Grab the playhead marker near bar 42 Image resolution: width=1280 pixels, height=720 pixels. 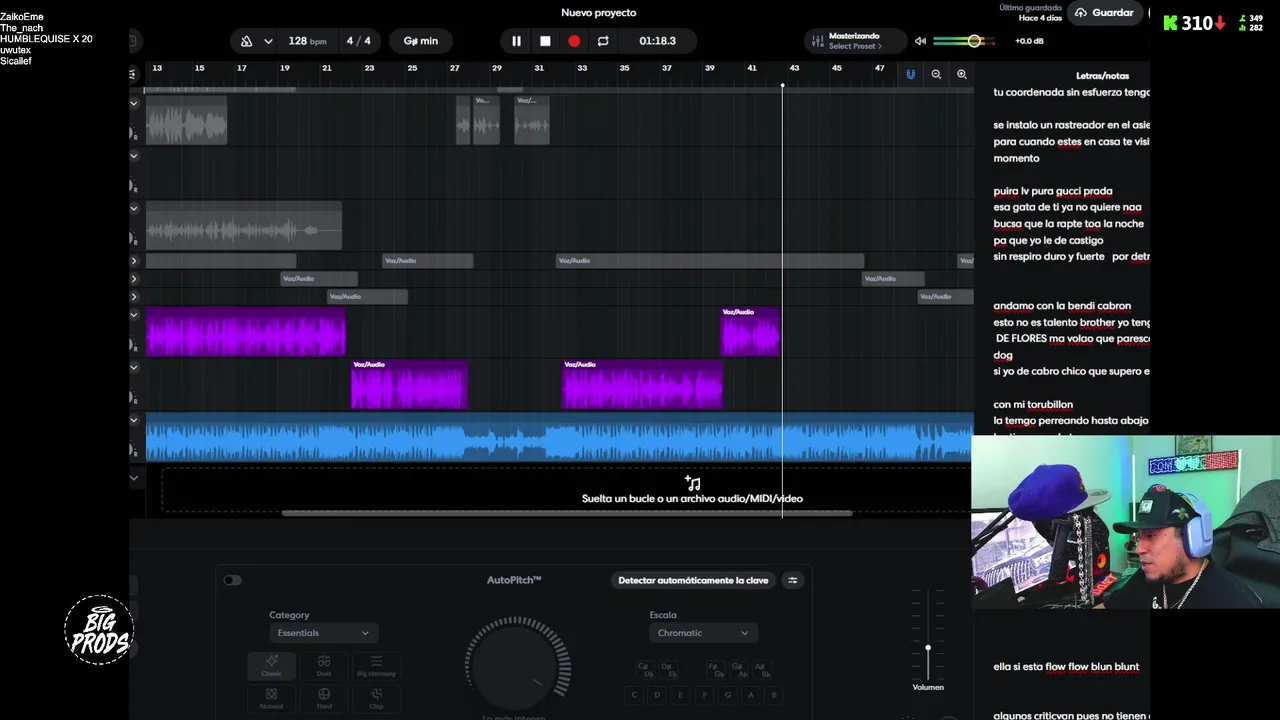pyautogui.click(x=782, y=85)
